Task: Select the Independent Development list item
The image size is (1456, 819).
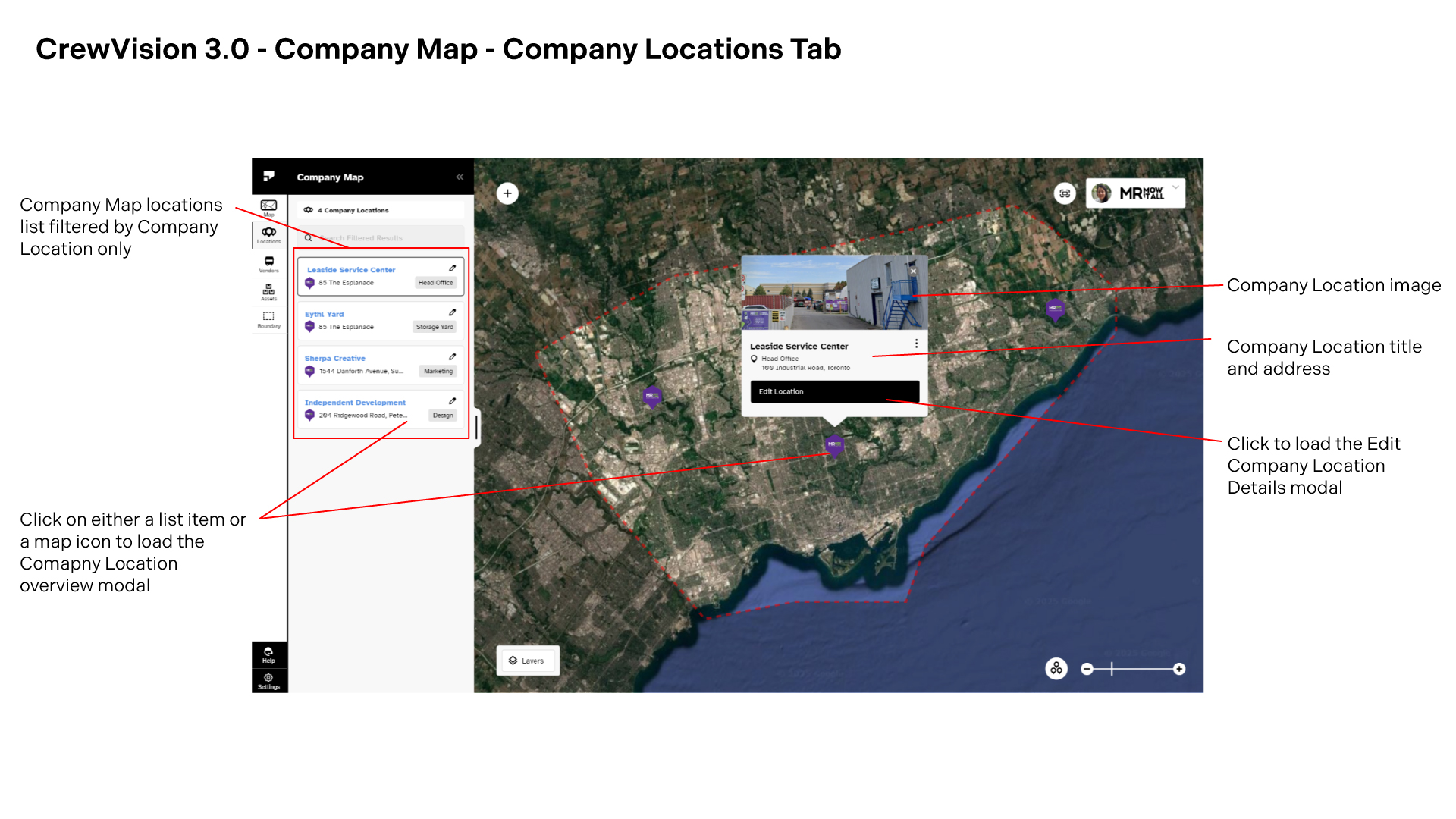Action: coord(381,409)
